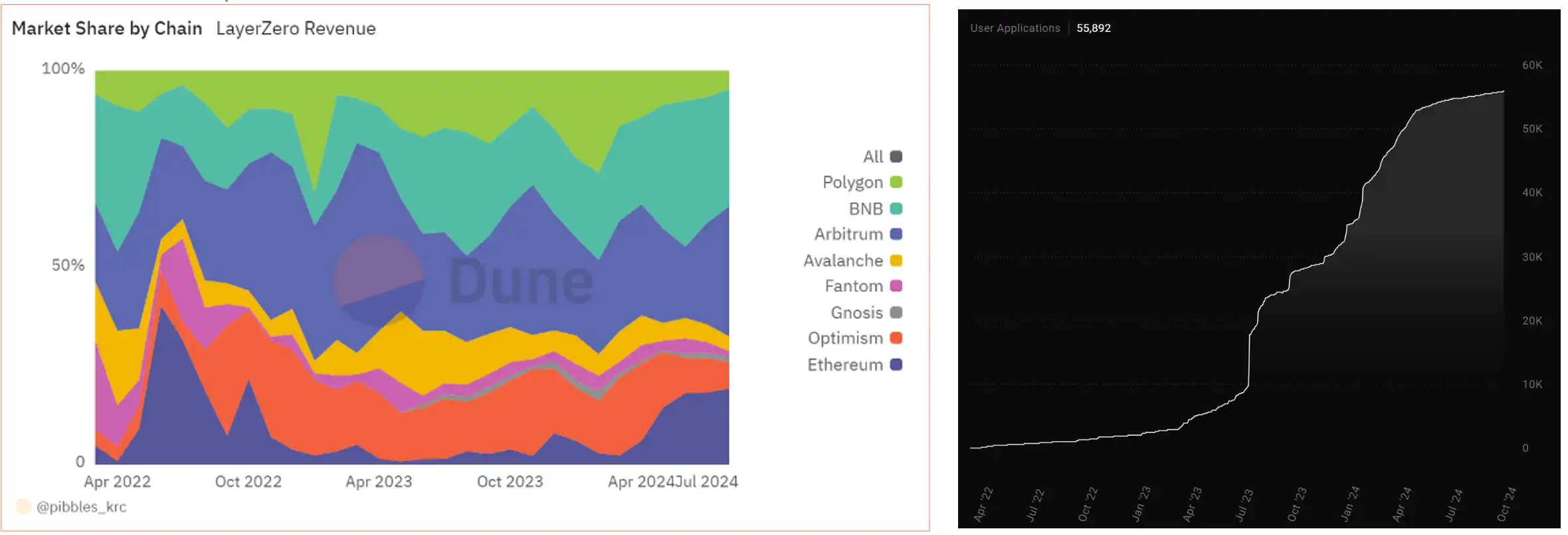
Task: Click the LayerZero Revenue subtitle
Action: [x=296, y=29]
